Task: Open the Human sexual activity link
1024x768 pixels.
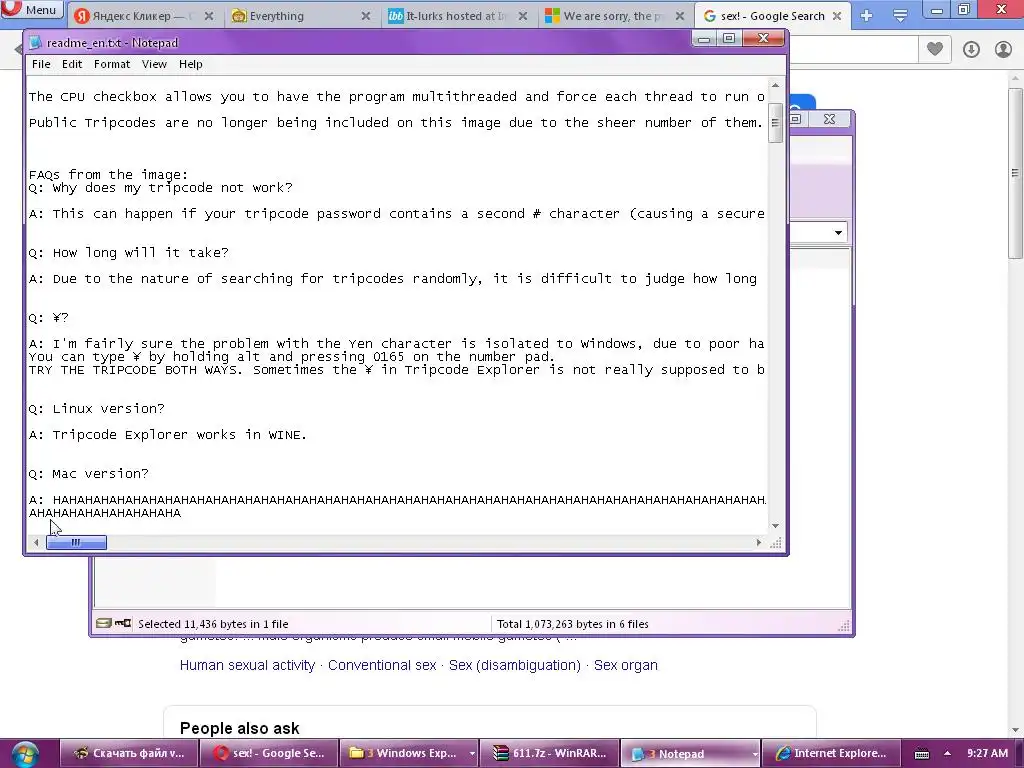Action: click(247, 665)
